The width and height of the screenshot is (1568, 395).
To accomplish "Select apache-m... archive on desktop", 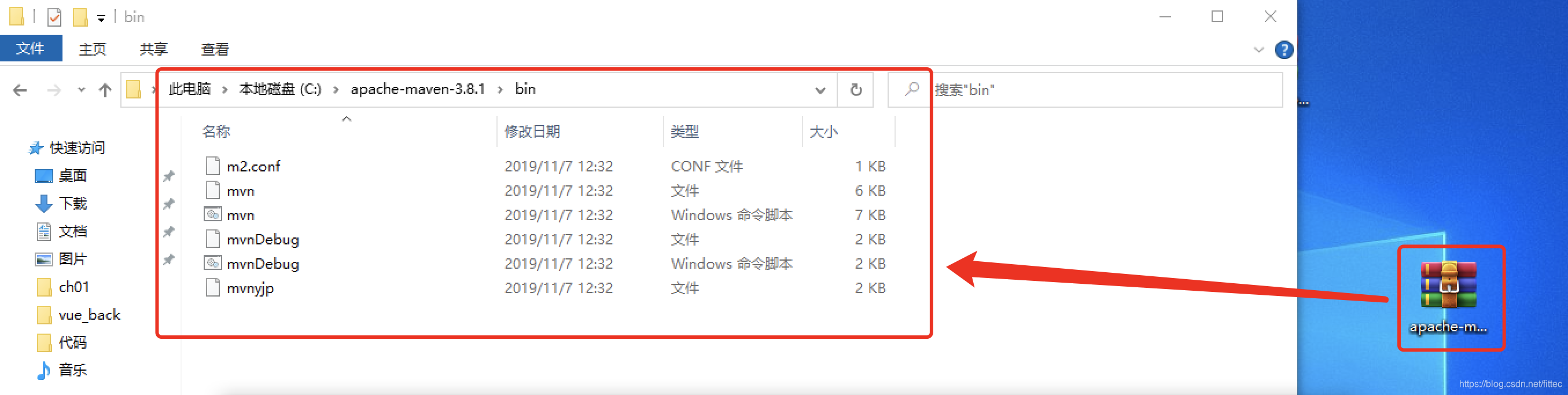I will pyautogui.click(x=1449, y=298).
